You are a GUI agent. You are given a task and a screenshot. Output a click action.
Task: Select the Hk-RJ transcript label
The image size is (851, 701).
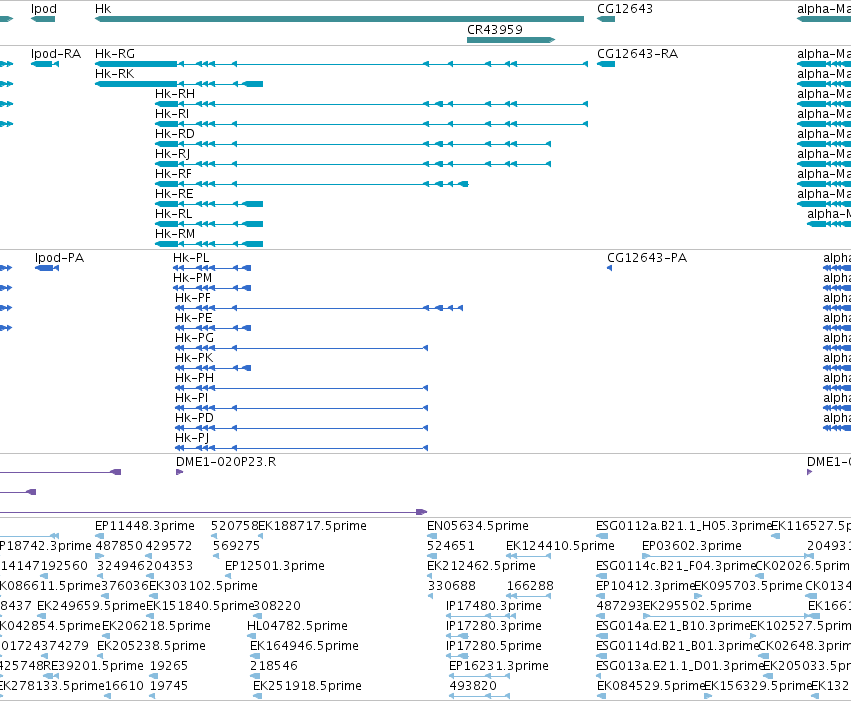click(x=173, y=154)
